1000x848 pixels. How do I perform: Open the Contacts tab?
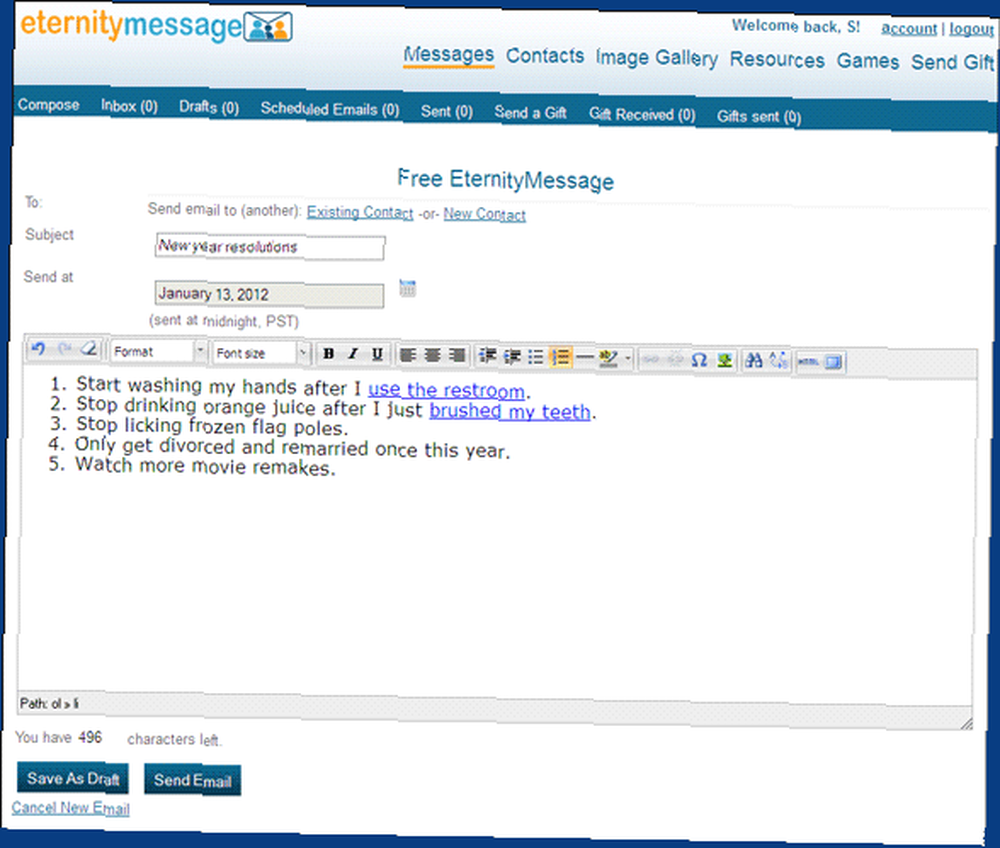545,56
